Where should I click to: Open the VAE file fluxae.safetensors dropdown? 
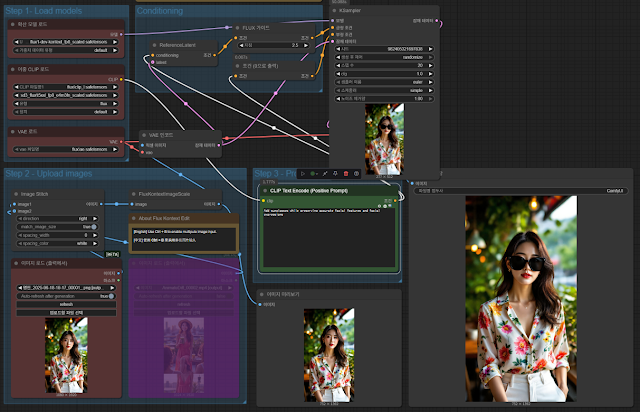click(x=66, y=149)
